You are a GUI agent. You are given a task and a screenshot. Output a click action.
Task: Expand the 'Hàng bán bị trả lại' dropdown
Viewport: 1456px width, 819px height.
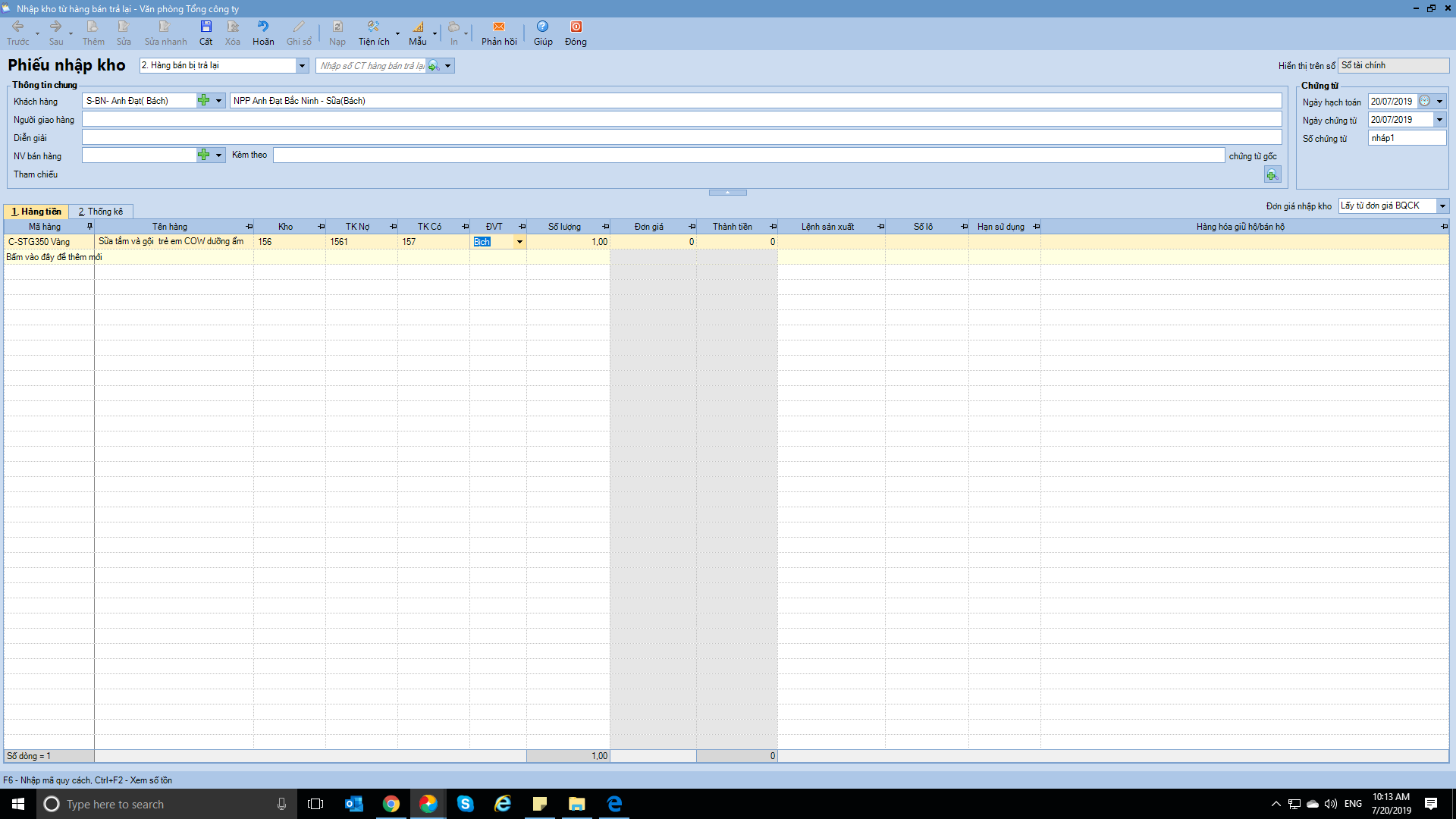pos(302,66)
